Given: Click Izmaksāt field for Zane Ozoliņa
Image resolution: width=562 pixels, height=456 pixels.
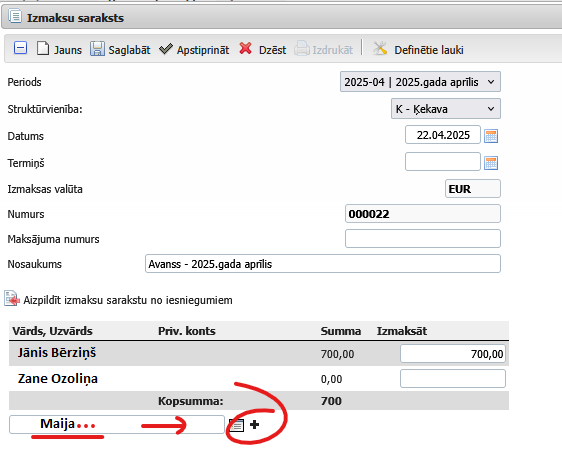Looking at the screenshot, I should pos(453,379).
